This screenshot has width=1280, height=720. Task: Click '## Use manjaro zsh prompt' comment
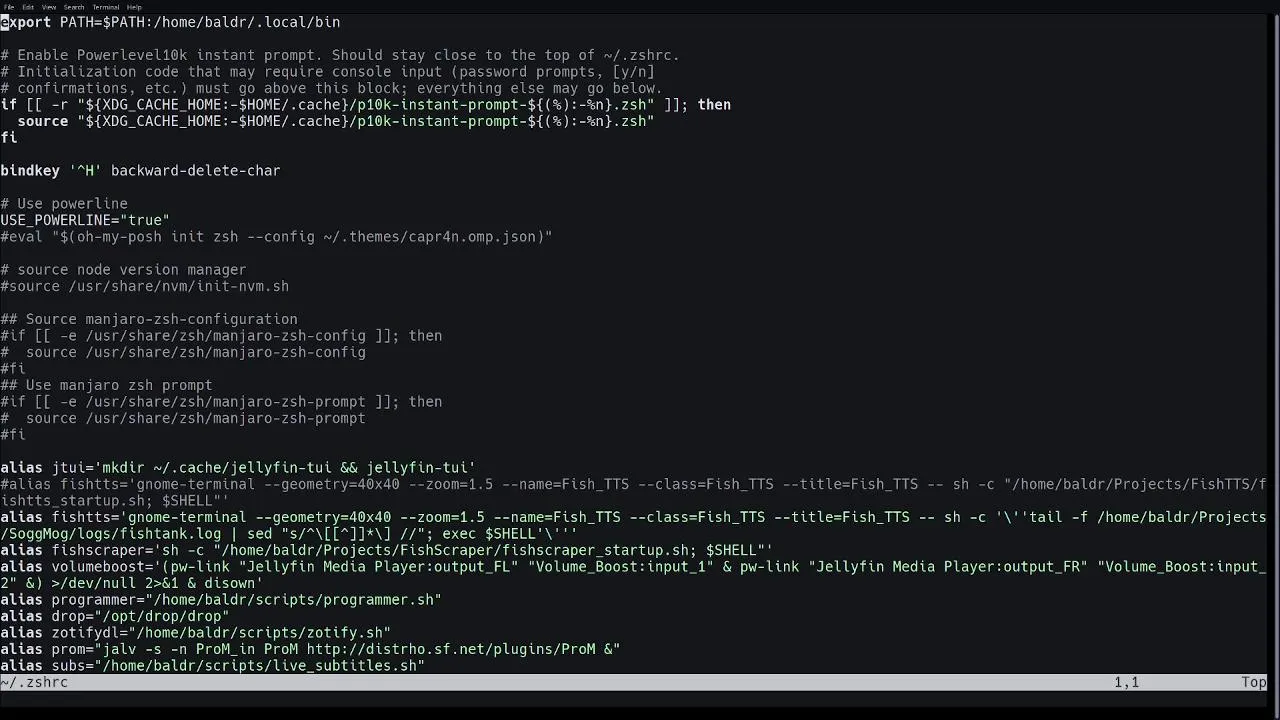point(106,385)
